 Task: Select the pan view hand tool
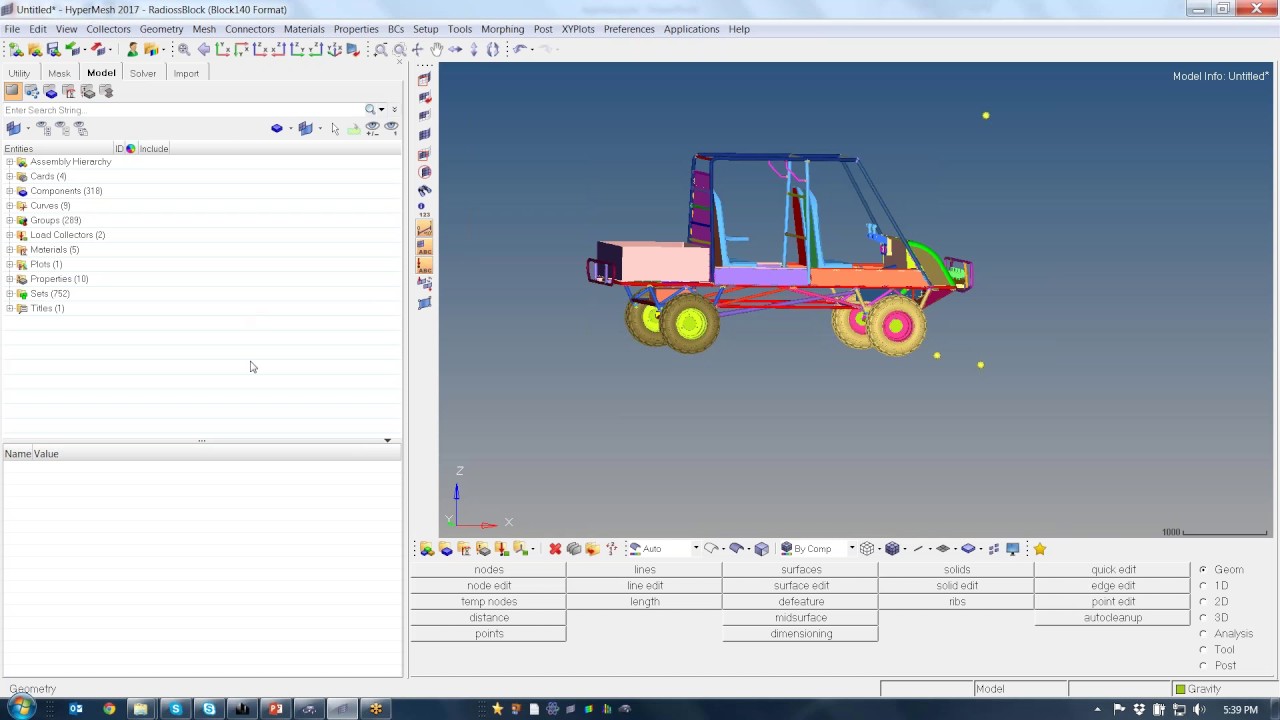click(x=436, y=50)
